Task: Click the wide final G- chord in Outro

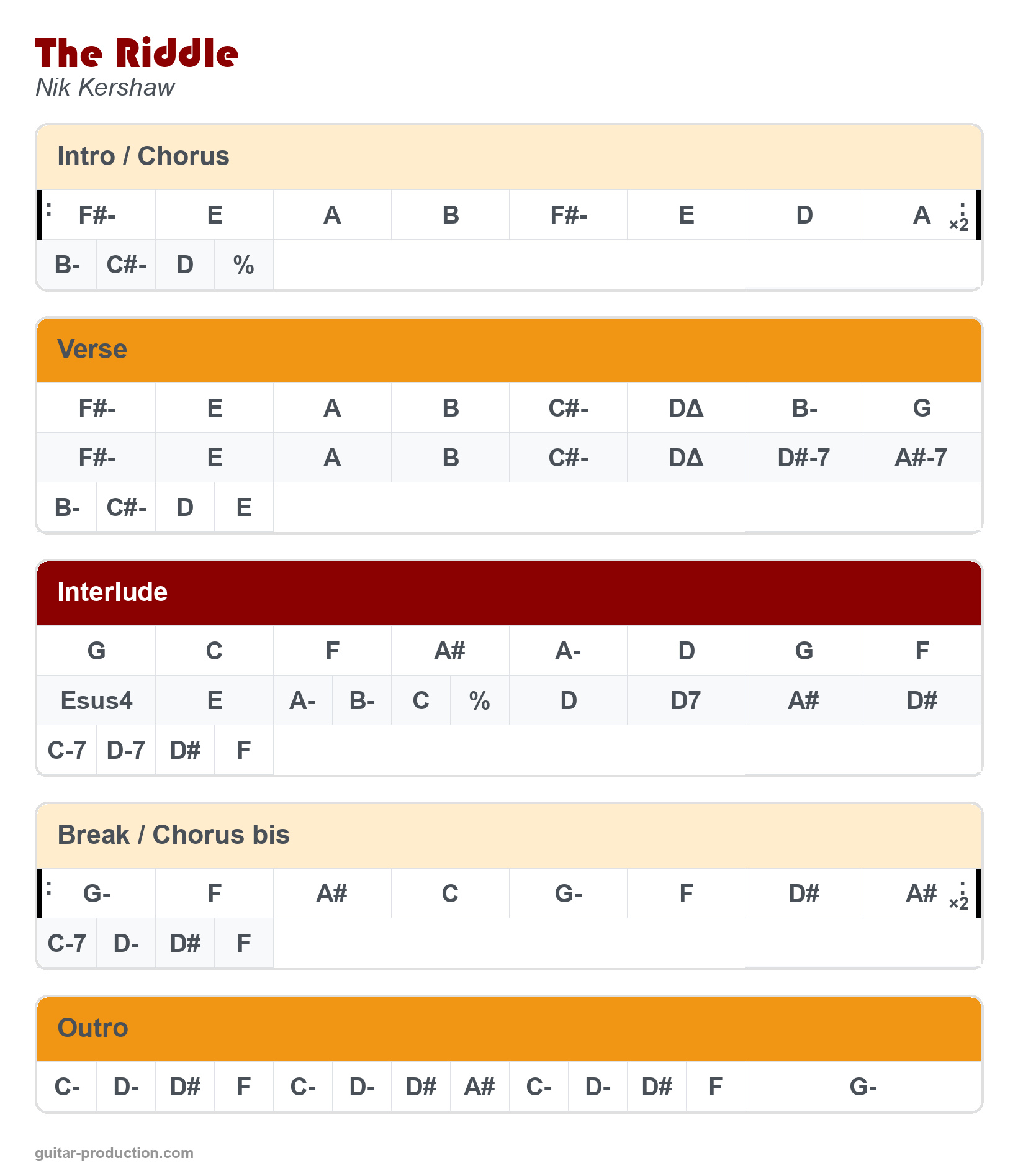Action: (x=863, y=1087)
